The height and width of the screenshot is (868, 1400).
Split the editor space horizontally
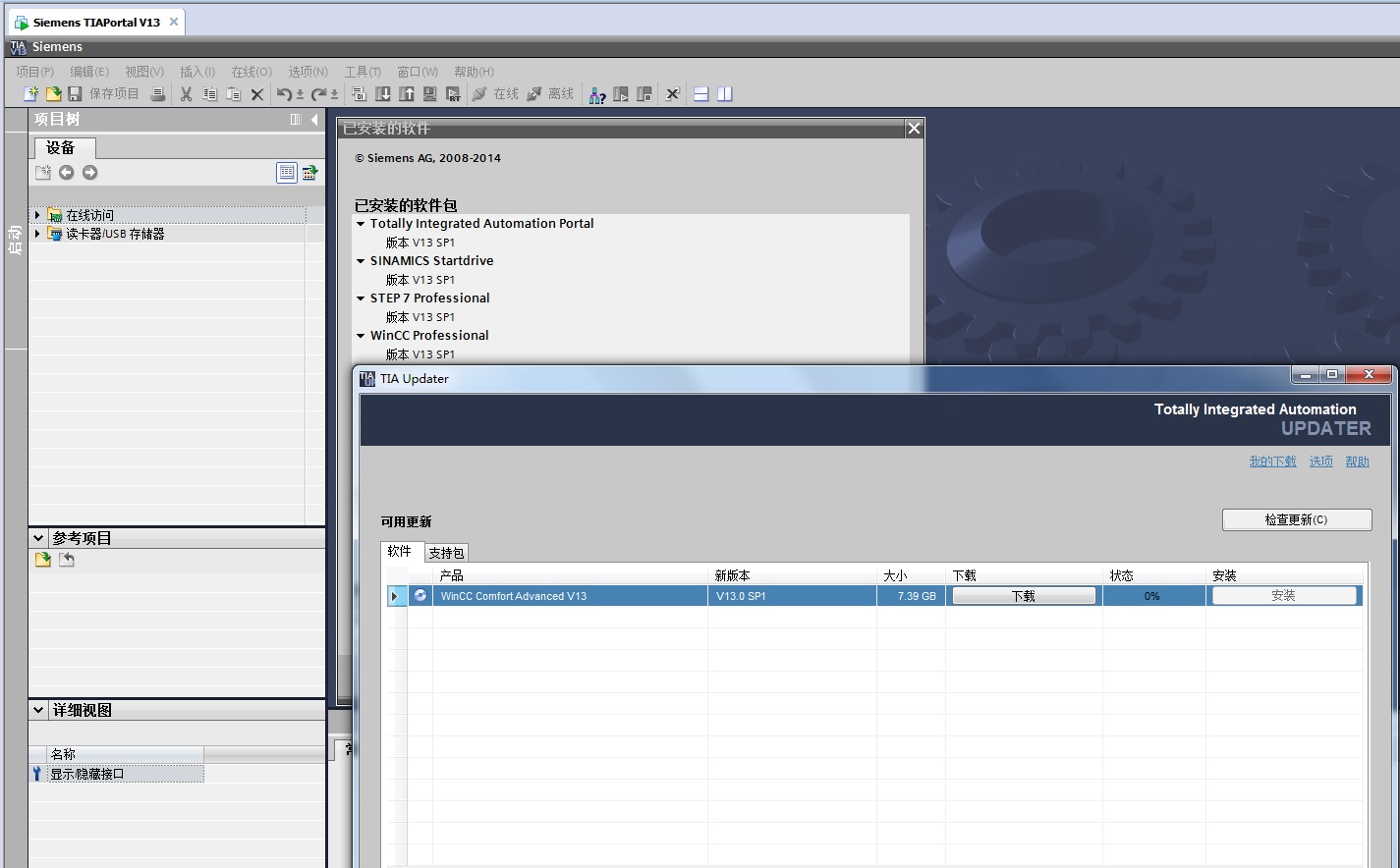pyautogui.click(x=701, y=94)
